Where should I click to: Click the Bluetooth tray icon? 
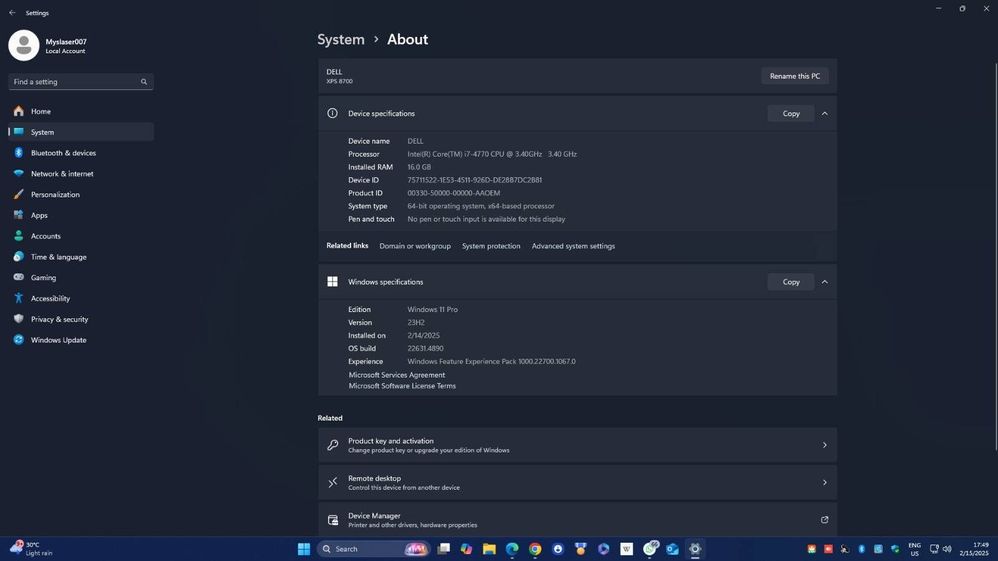pos(861,549)
